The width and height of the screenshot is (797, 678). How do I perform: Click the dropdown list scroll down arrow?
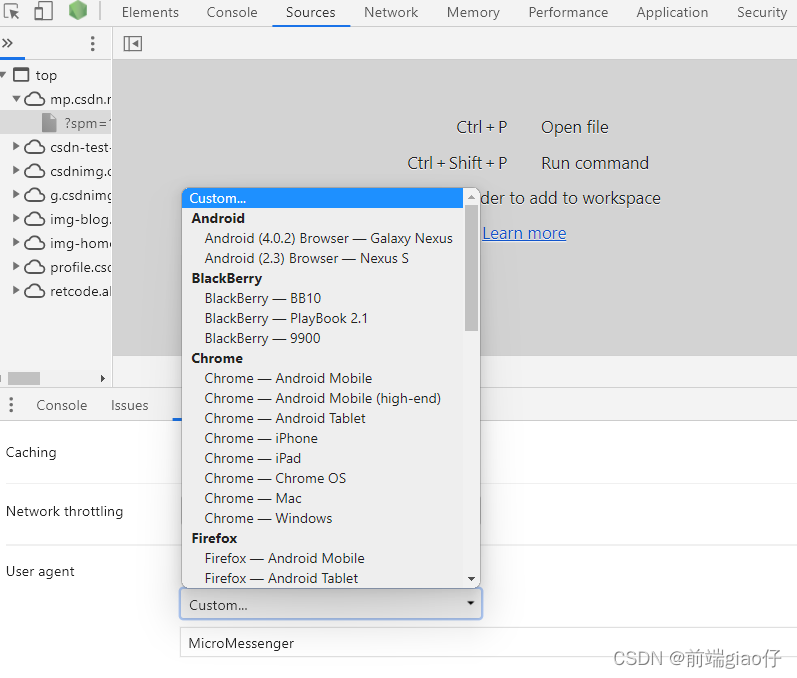472,579
